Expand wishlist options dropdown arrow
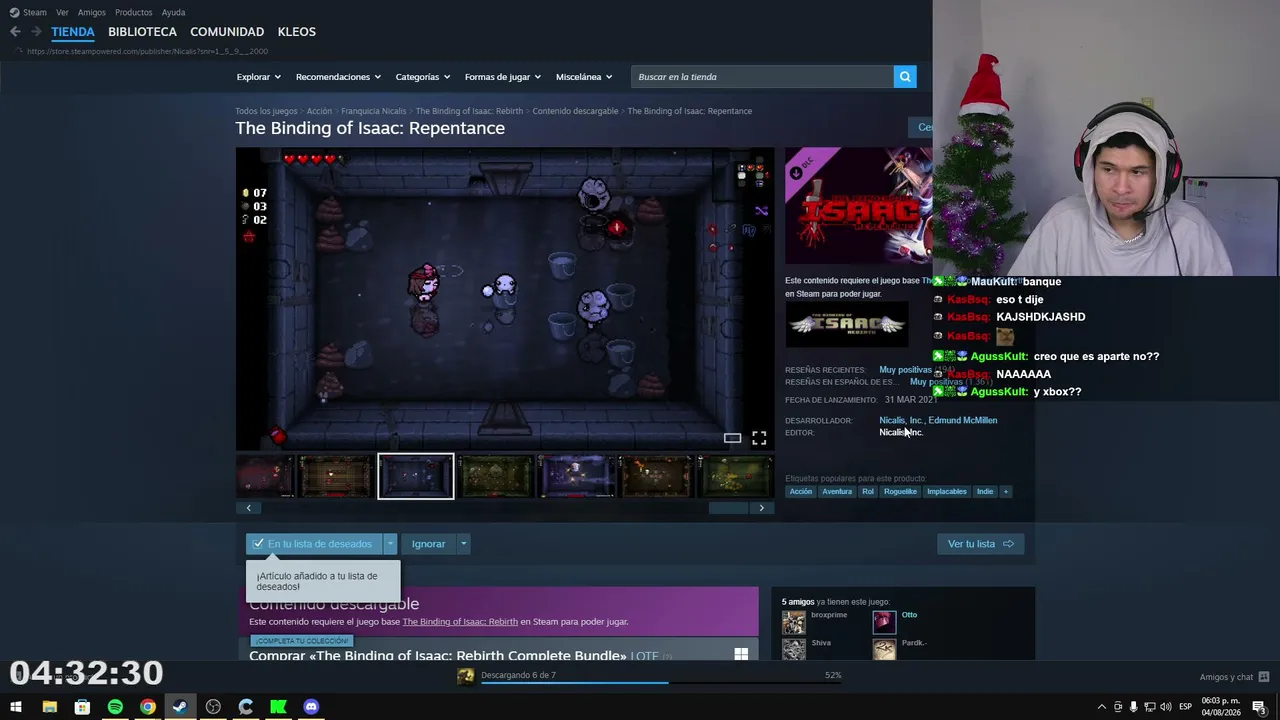The image size is (1280, 720). (390, 544)
